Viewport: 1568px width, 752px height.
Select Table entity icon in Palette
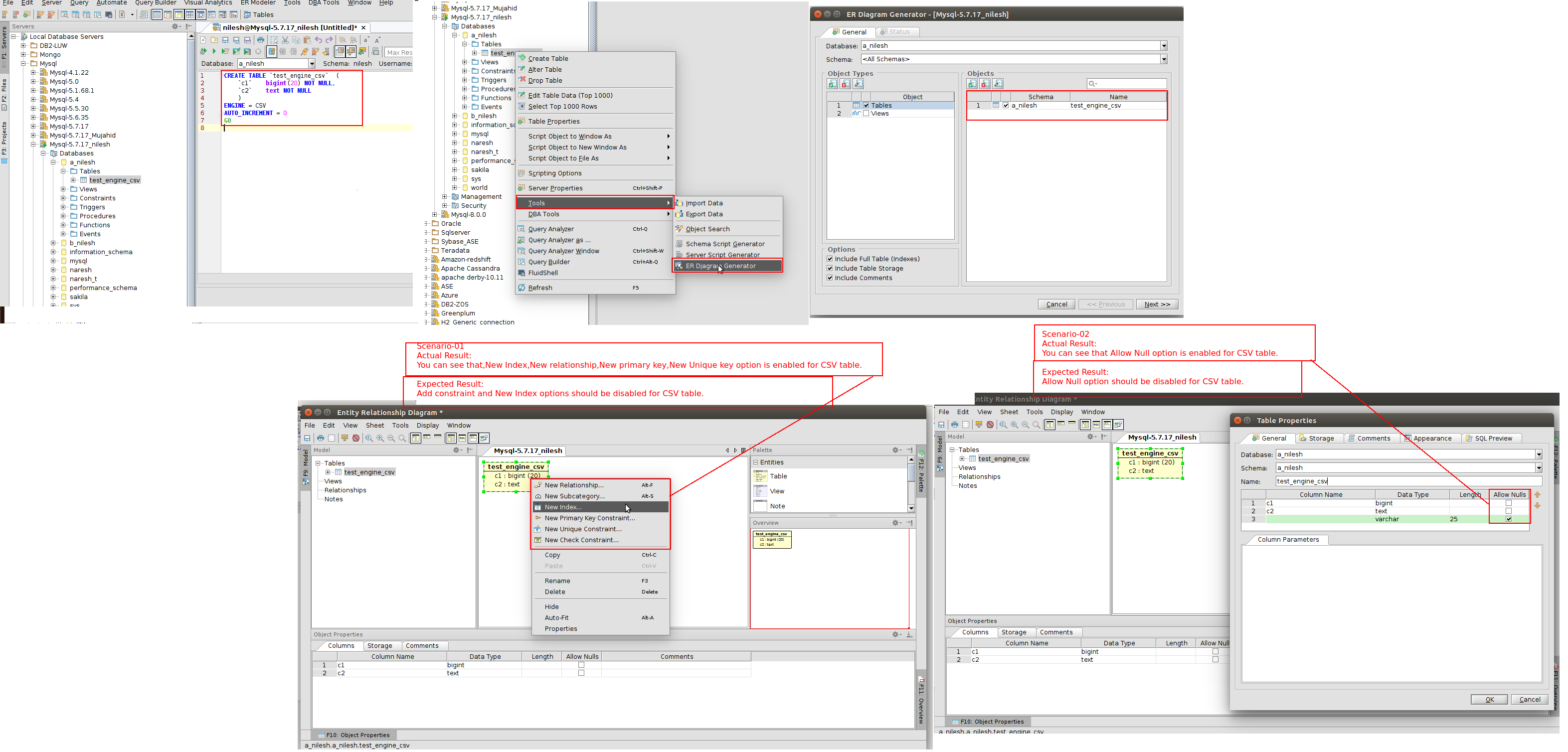coord(760,476)
